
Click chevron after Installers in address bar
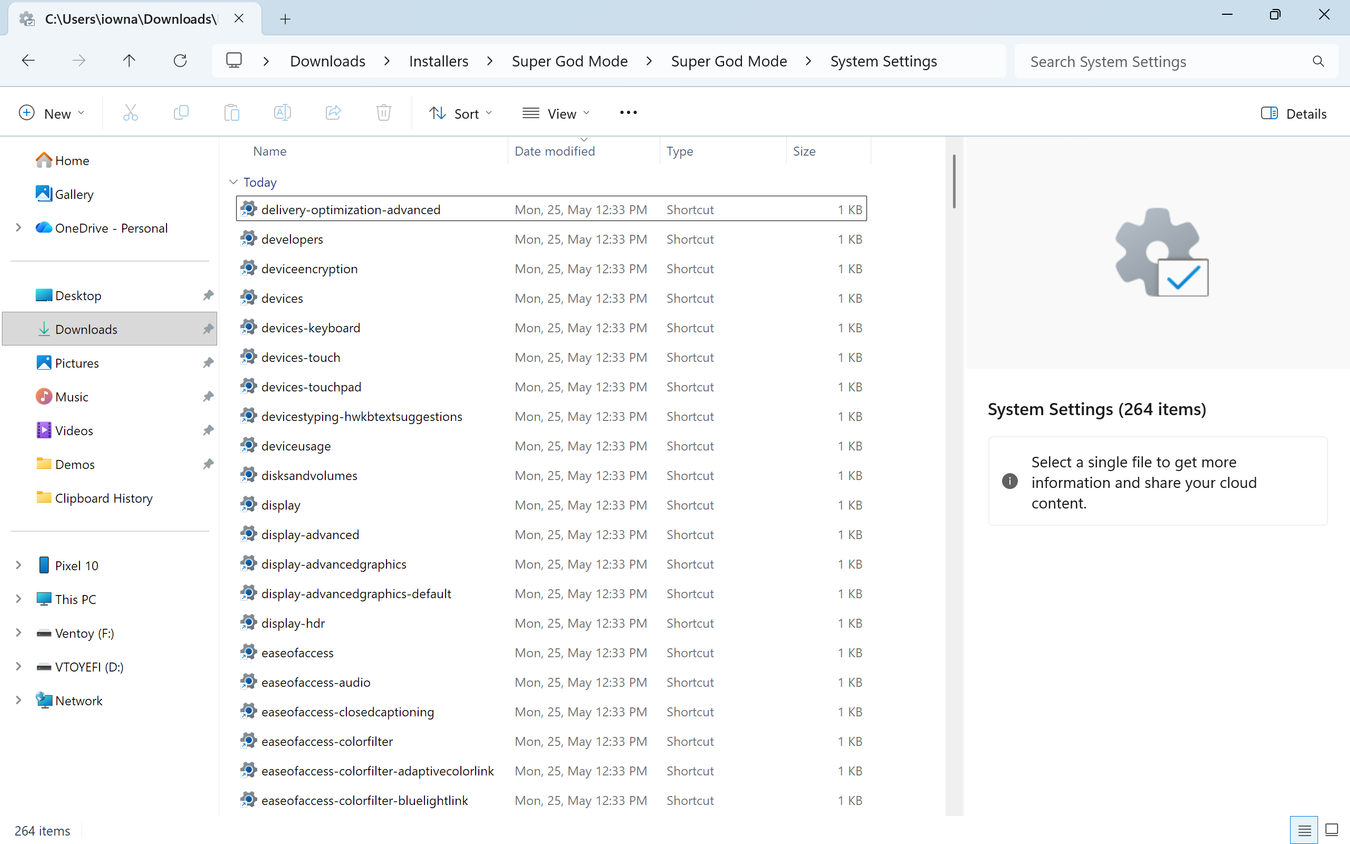(490, 61)
